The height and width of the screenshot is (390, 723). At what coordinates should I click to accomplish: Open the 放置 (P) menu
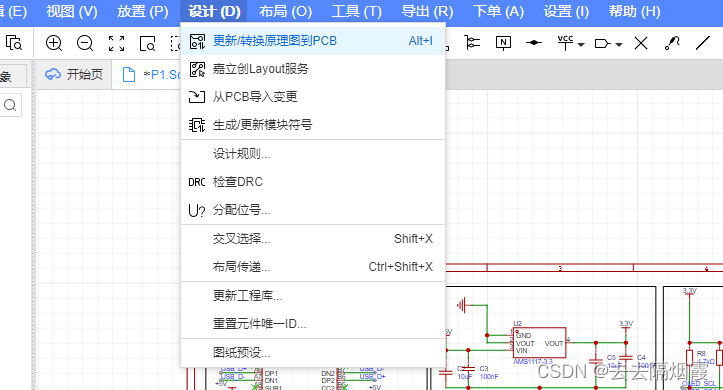pyautogui.click(x=143, y=11)
